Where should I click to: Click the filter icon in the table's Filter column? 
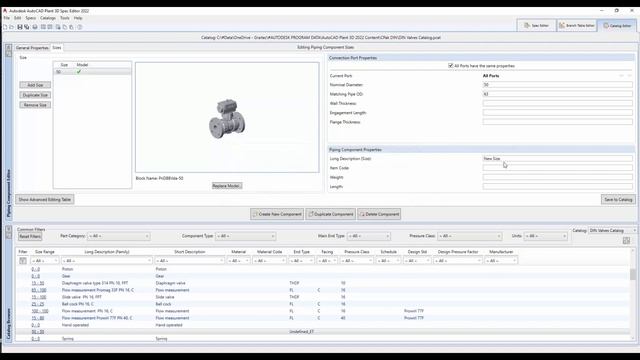point(23,260)
